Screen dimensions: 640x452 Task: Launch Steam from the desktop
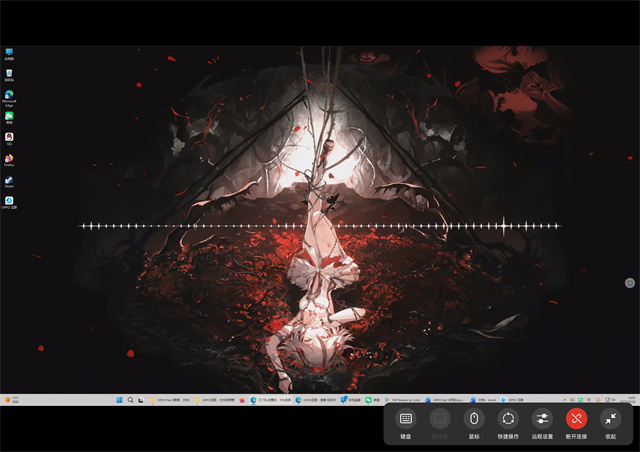9,181
